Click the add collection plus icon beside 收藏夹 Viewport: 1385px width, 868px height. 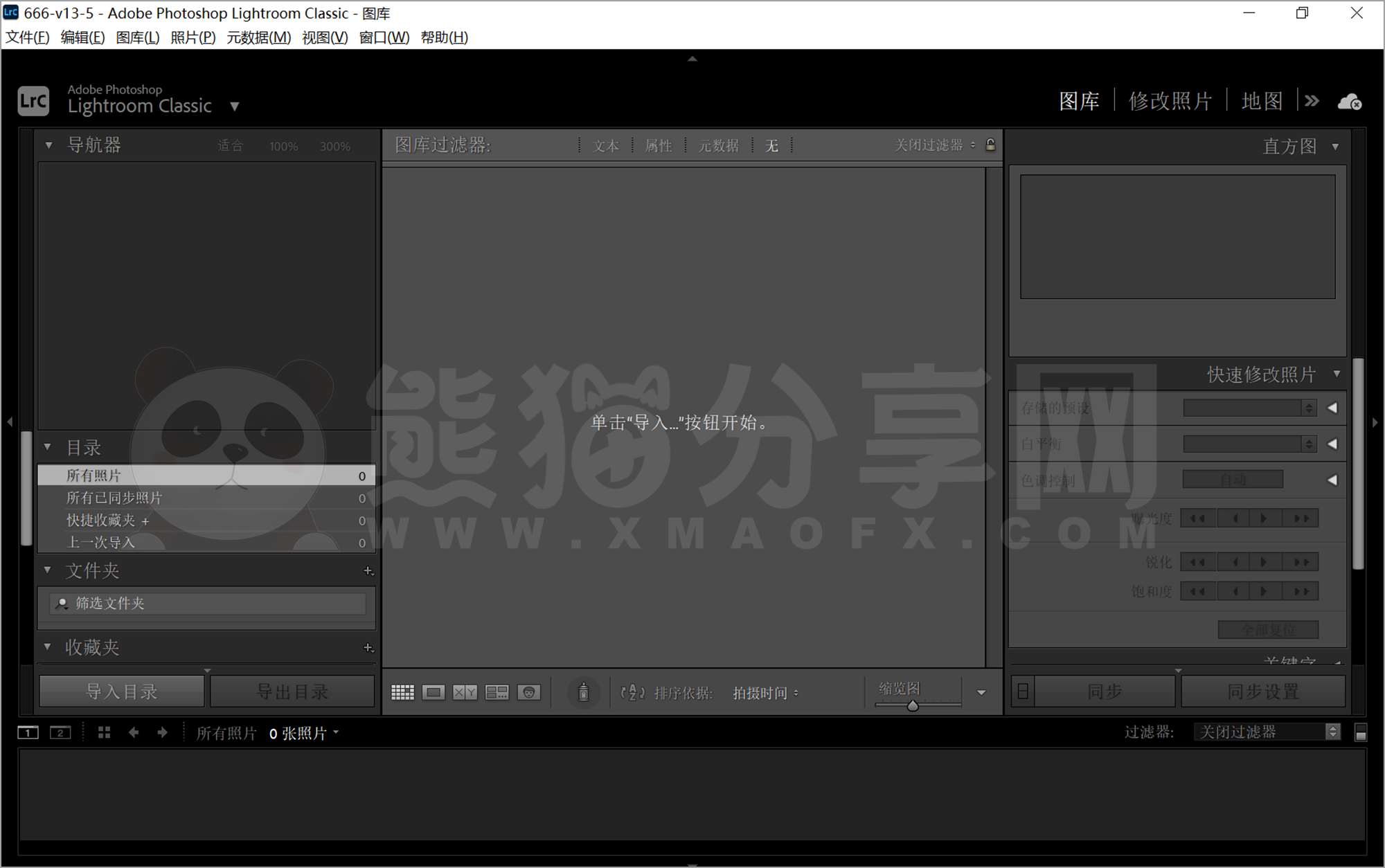[368, 648]
